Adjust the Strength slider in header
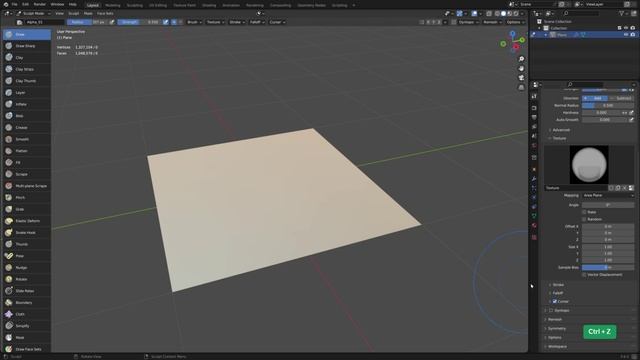Screen dimensions: 640x360 click(x=140, y=22)
